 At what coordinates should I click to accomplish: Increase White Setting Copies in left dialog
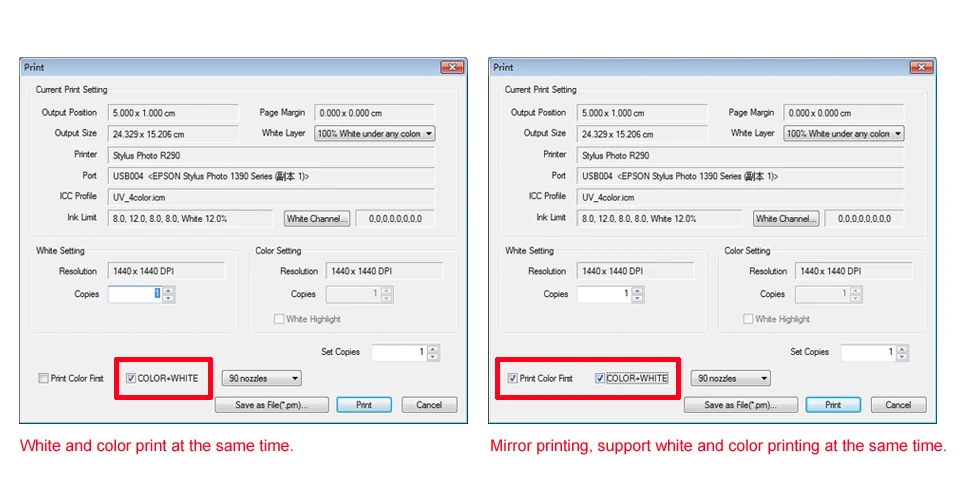pyautogui.click(x=168, y=290)
